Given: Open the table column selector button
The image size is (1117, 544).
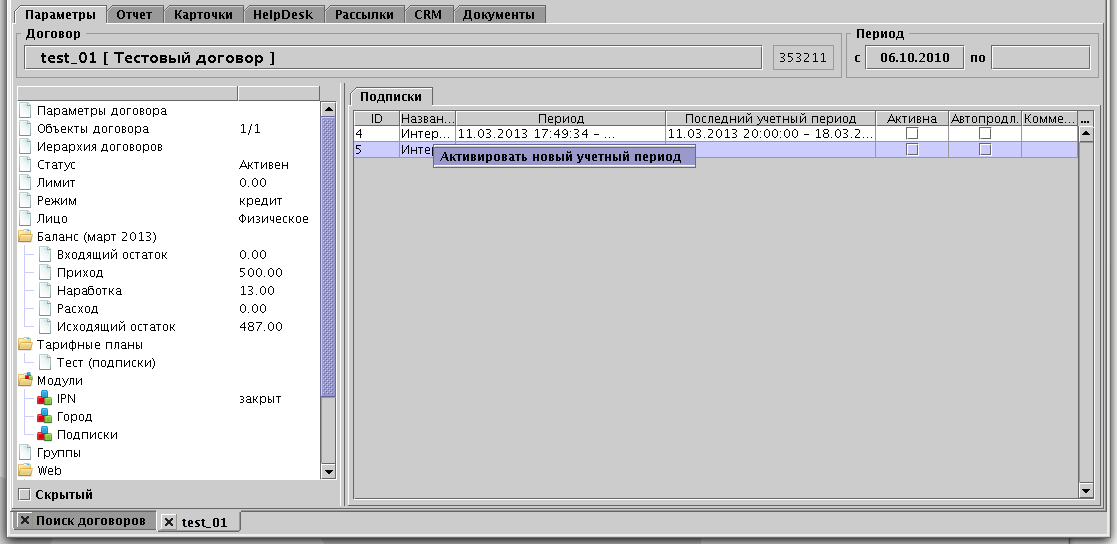Looking at the screenshot, I should pos(1085,119).
